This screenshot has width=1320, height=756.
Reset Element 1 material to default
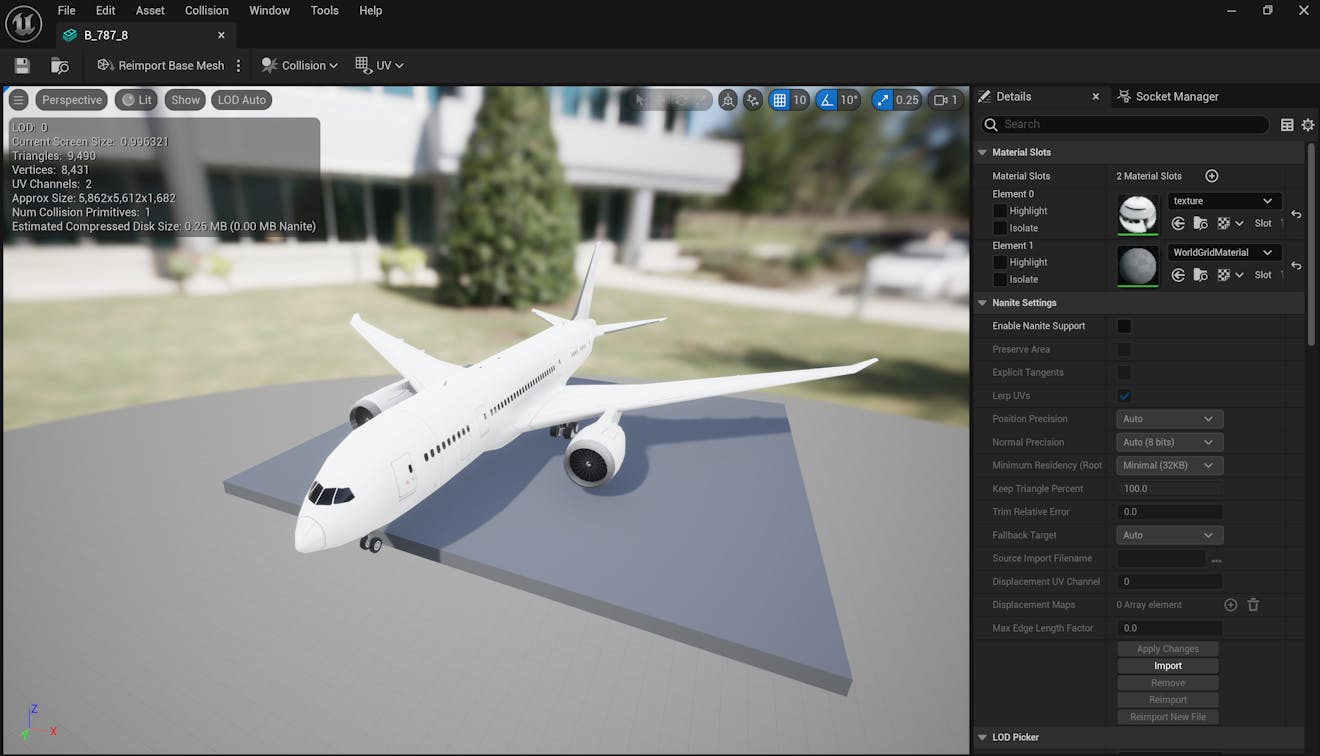(1296, 265)
